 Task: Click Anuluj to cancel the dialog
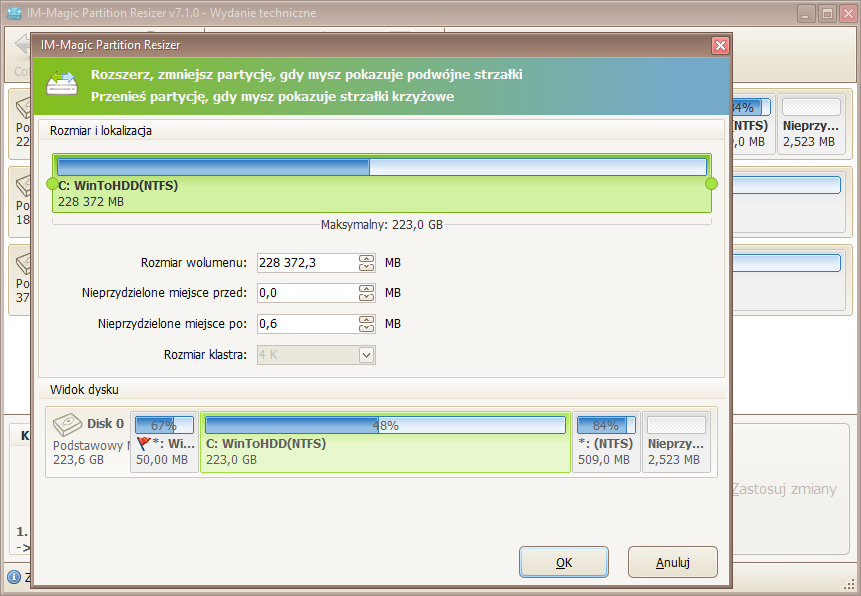(673, 562)
